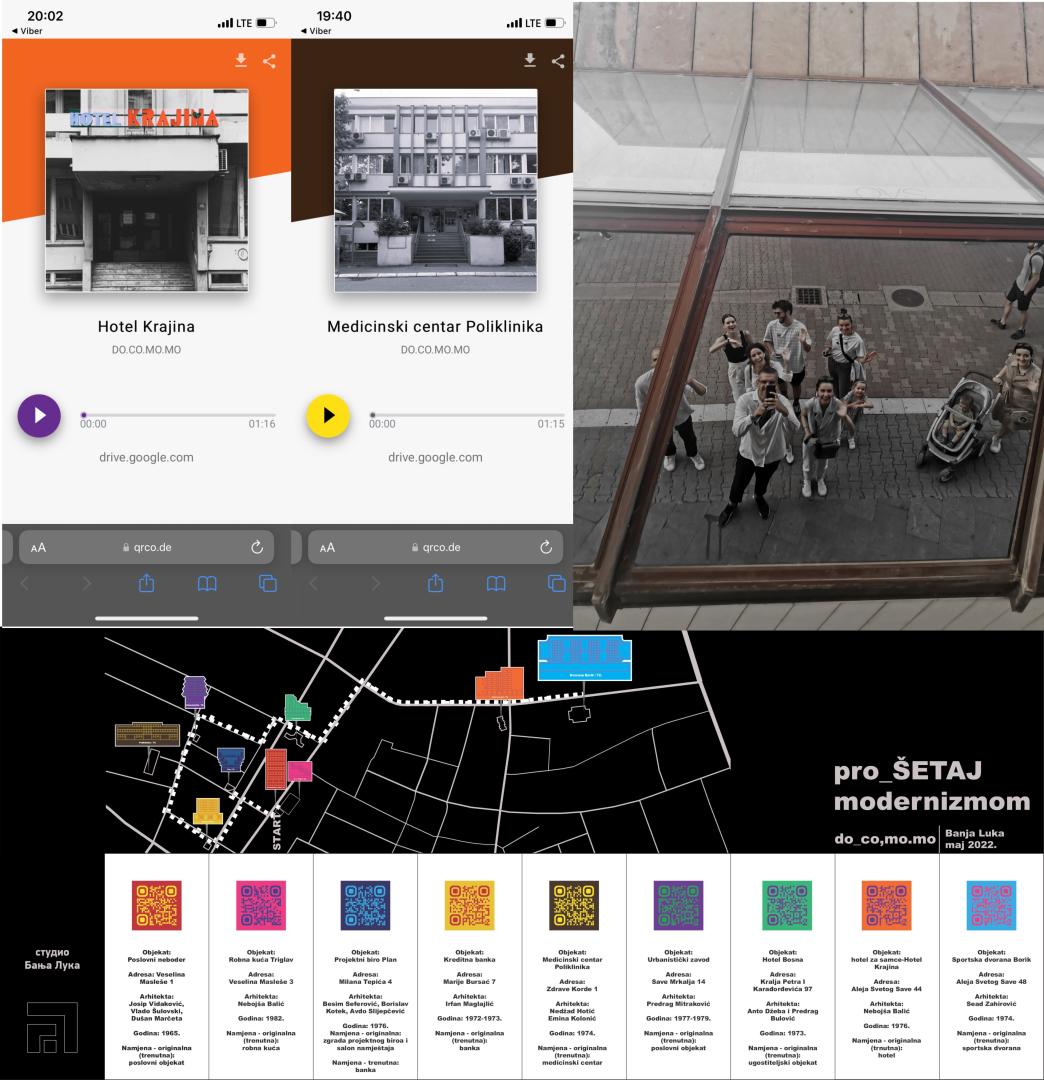Download the Hotel Krajina audio file

(240, 61)
